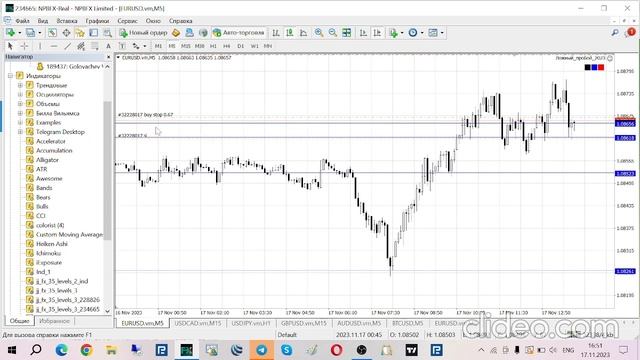Screen dimensions: 640x360
Task: Switch to M1 timeframe
Action: [158, 46]
